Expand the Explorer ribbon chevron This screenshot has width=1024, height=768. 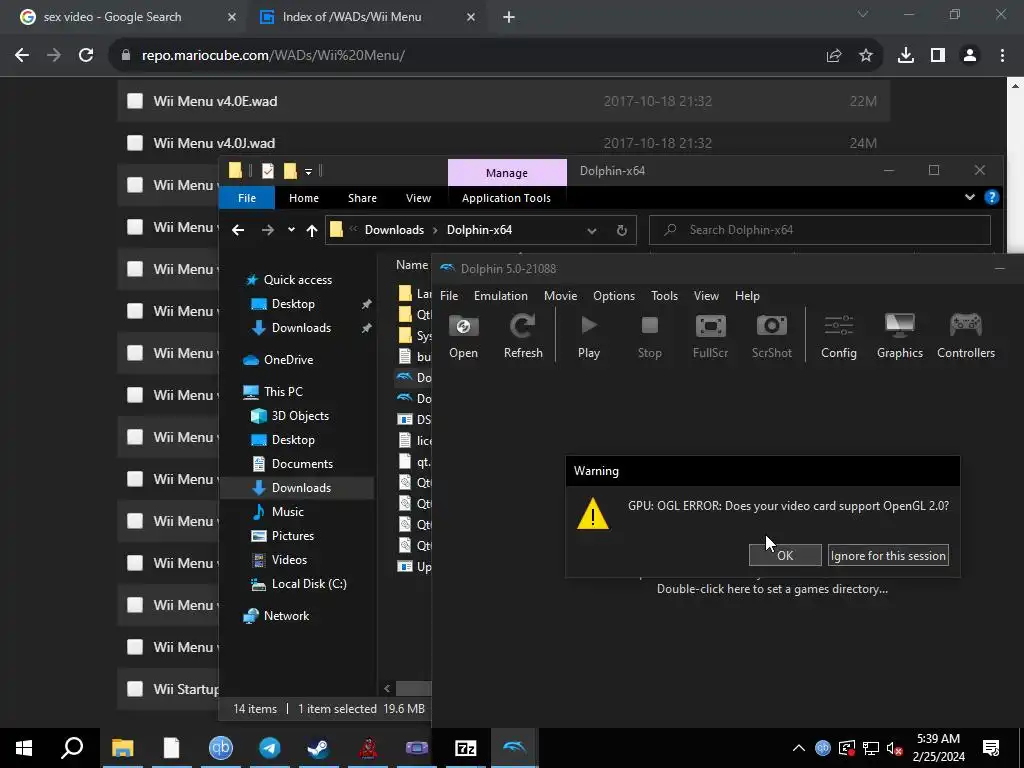(x=970, y=197)
